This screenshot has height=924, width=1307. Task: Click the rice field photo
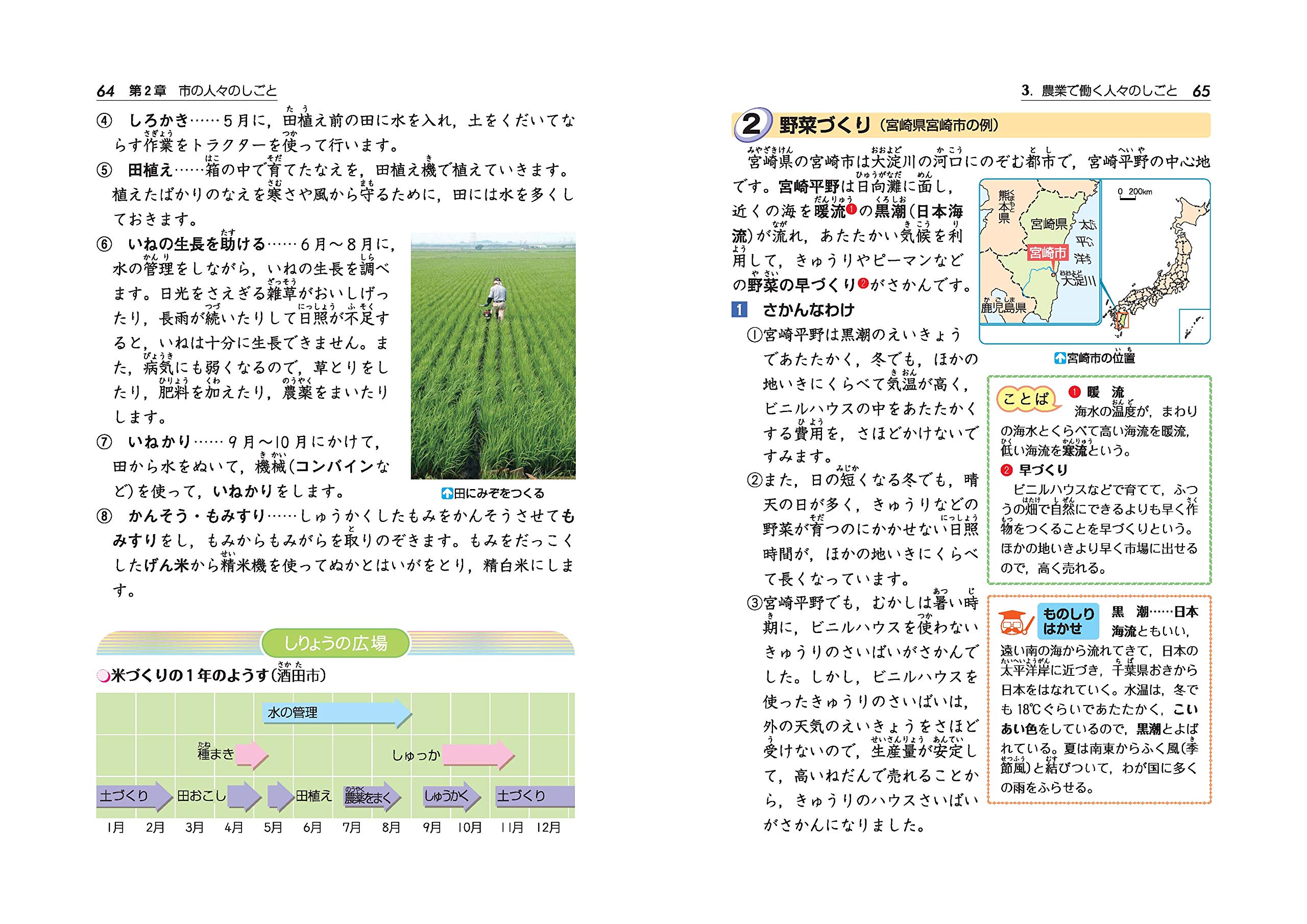(493, 356)
